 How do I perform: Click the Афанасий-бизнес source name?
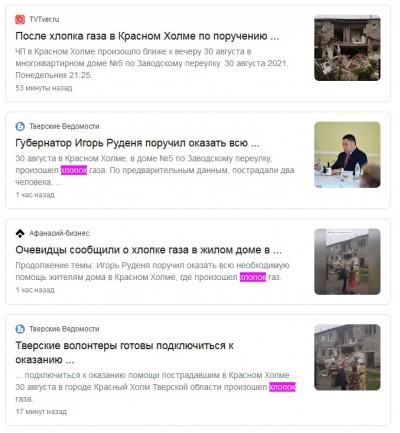[x=59, y=233]
